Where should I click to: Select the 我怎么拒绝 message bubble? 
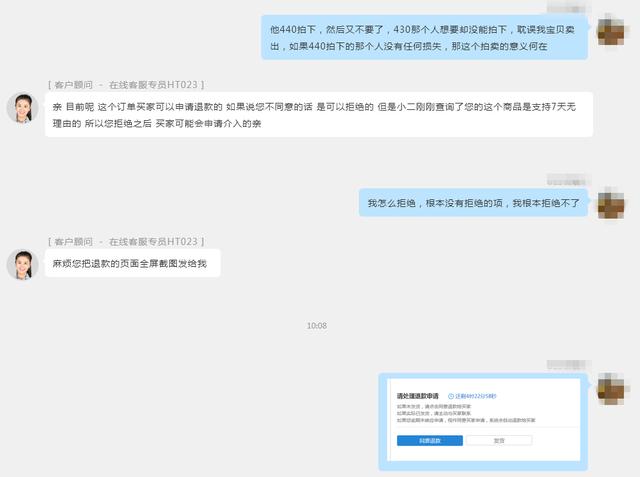click(473, 203)
